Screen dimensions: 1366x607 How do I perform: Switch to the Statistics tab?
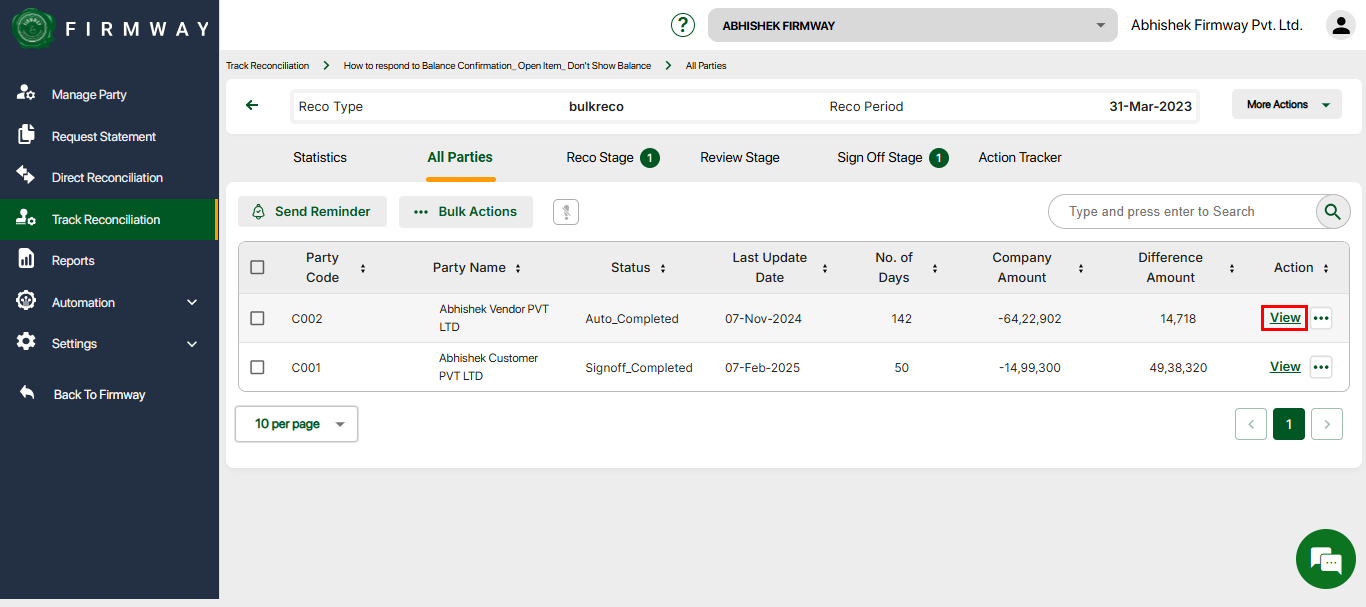coord(320,157)
